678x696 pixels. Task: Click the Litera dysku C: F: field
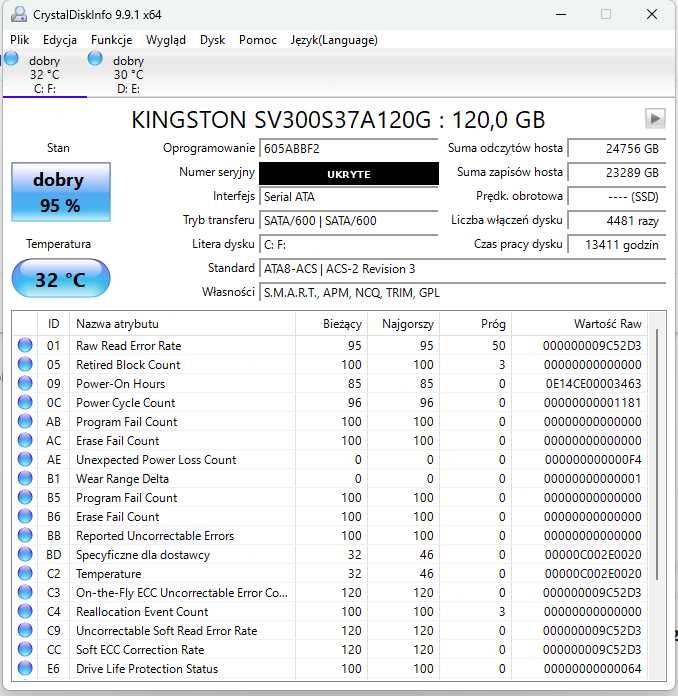(349, 244)
